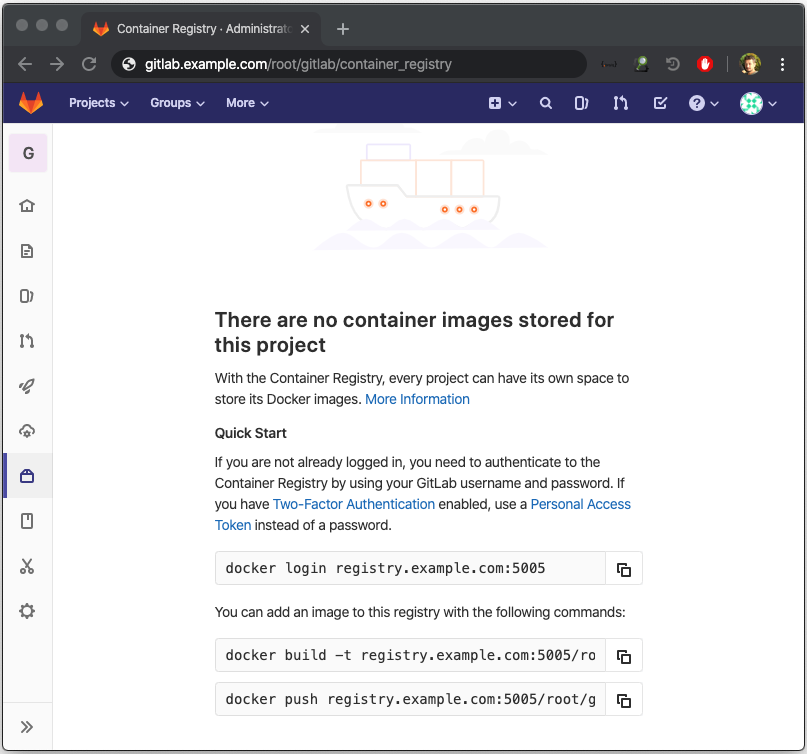The width and height of the screenshot is (807, 754).
Task: Copy the docker build command
Action: (623, 655)
